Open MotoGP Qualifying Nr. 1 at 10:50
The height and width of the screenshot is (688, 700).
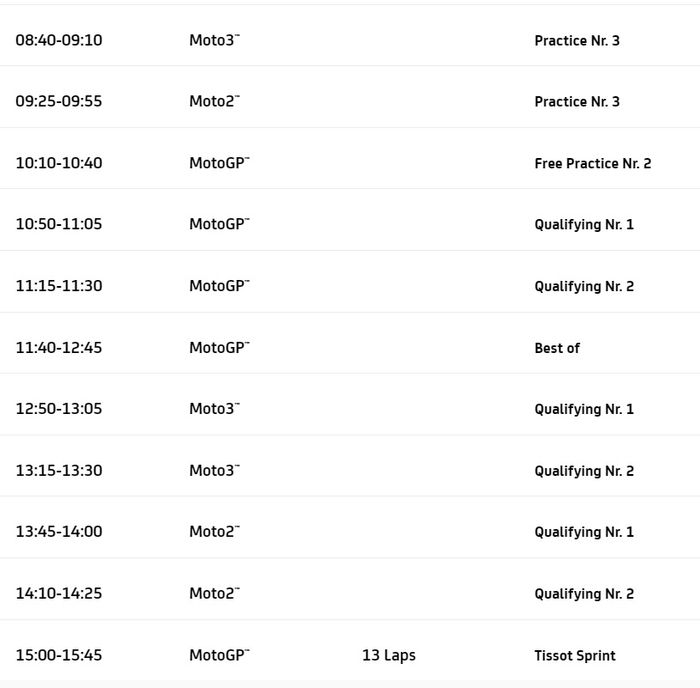click(584, 225)
